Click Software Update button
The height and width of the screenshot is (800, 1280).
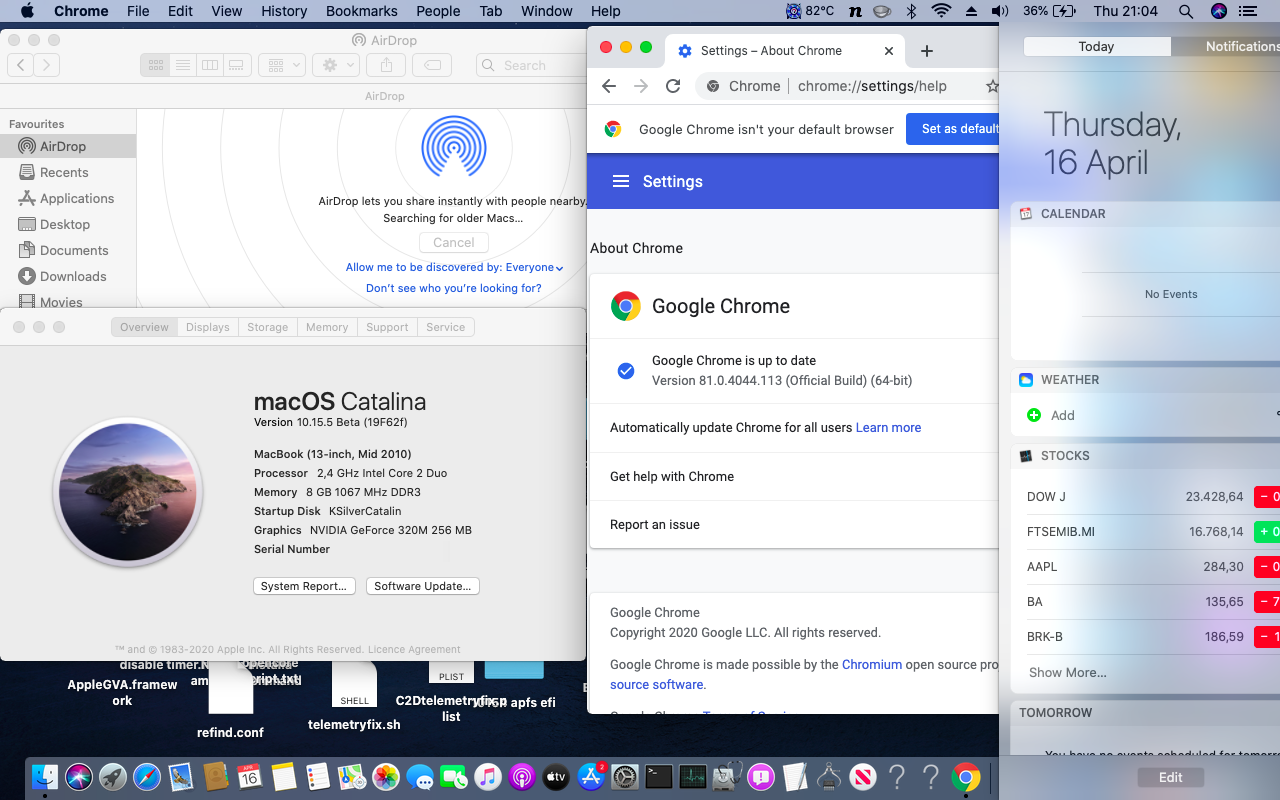click(x=423, y=586)
